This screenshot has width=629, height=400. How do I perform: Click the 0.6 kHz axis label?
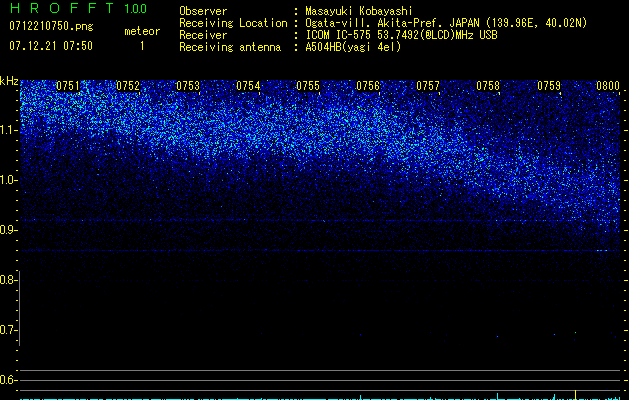pyautogui.click(x=7, y=380)
